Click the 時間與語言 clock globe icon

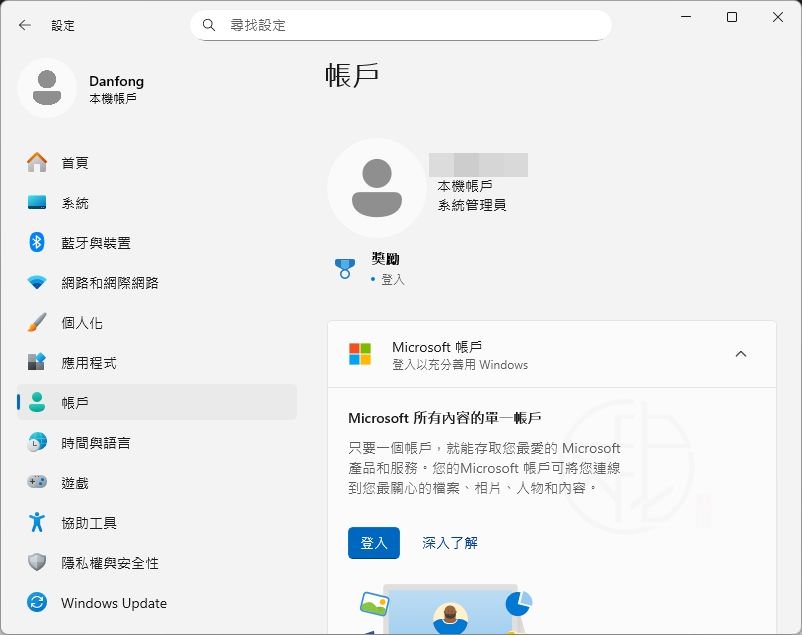tap(37, 442)
